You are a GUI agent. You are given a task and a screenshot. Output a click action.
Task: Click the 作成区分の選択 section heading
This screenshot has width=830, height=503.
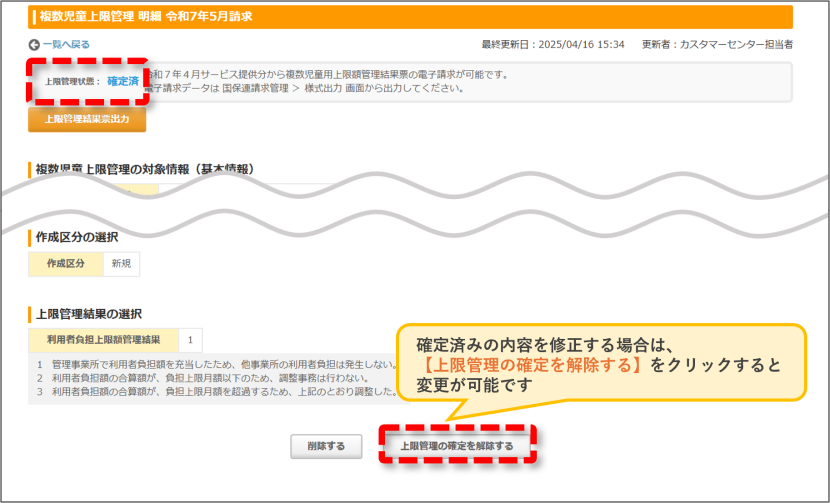tap(77, 237)
